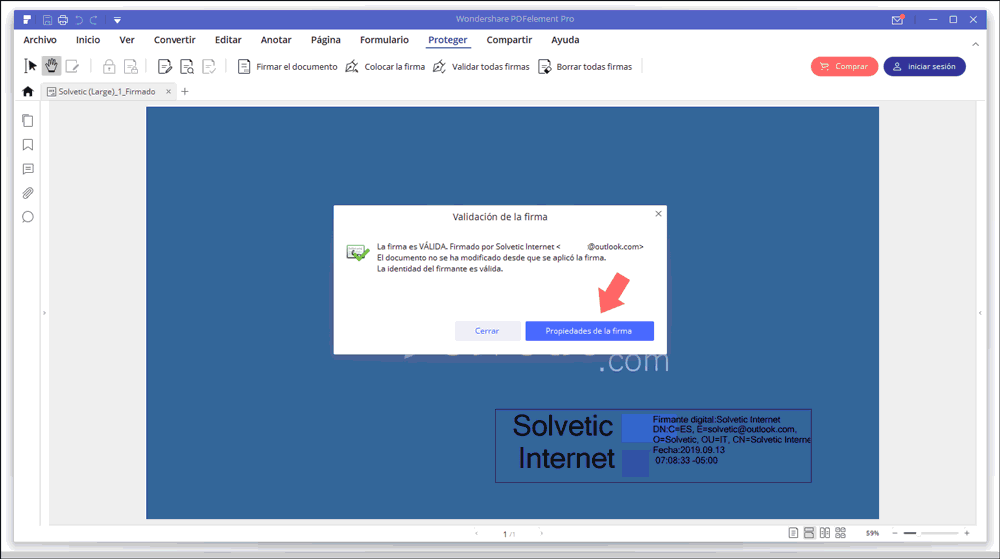Choose the edit object tool icon

click(x=72, y=66)
